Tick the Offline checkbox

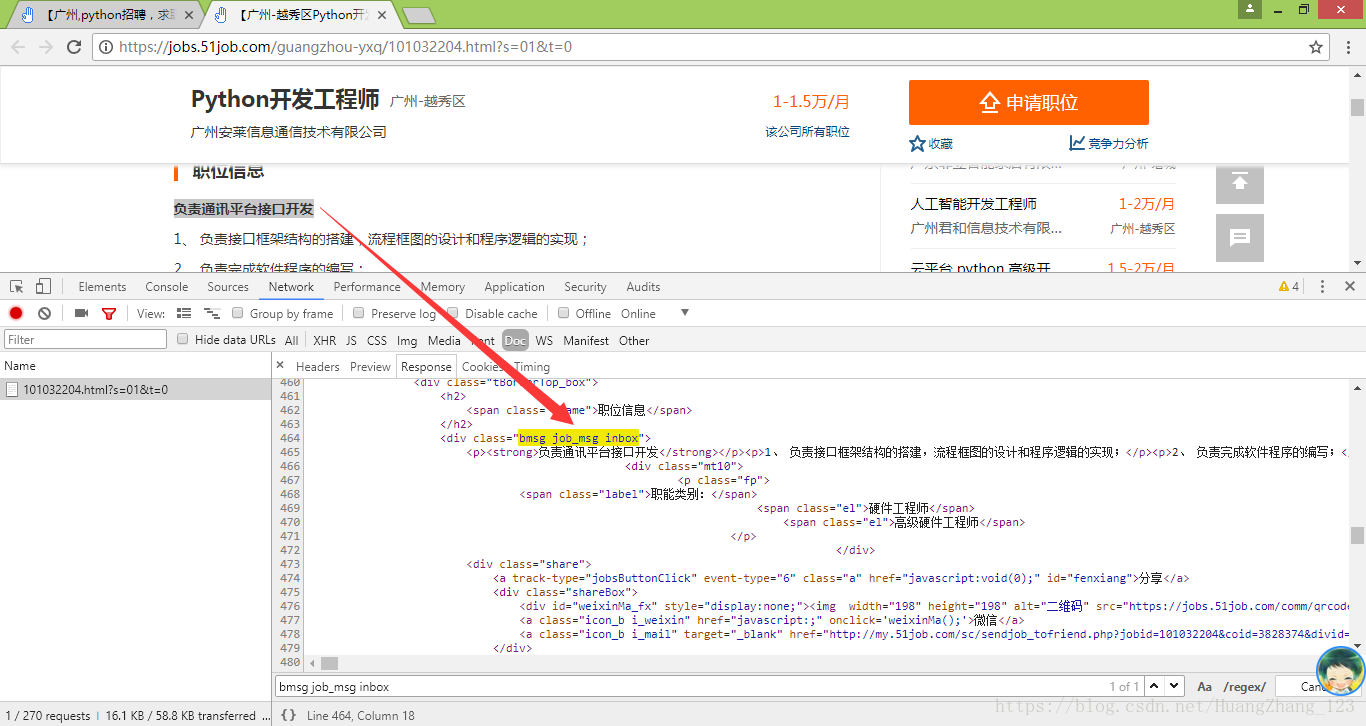pos(564,313)
